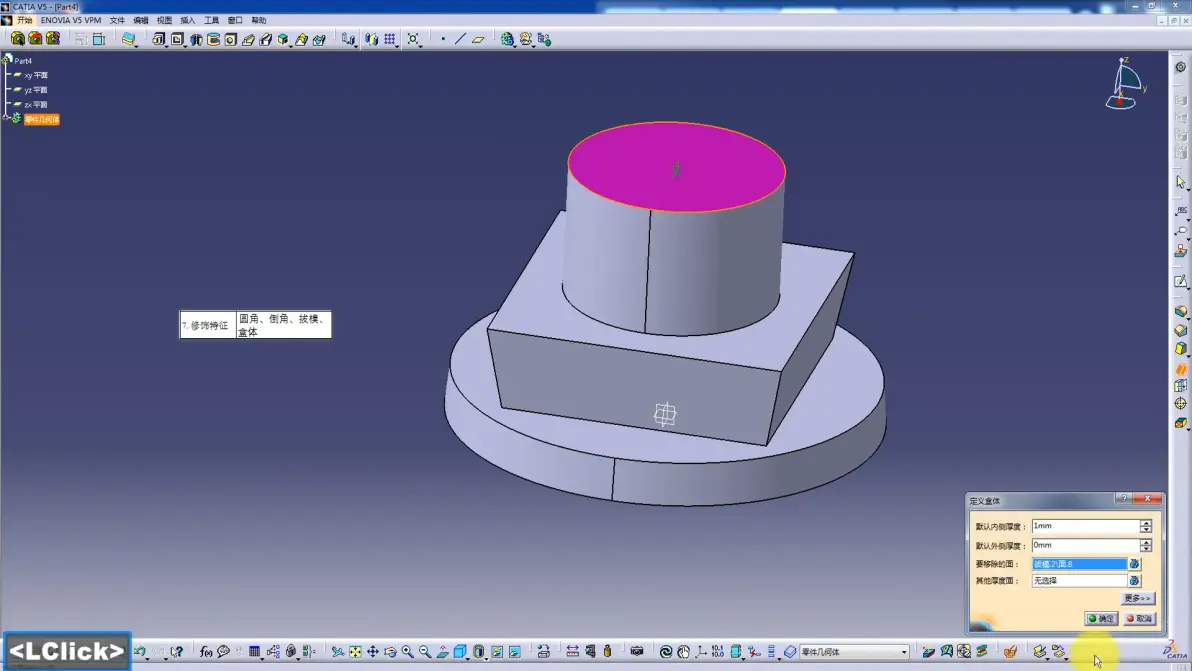Click the magenta top face of the cylinder
1192x671 pixels.
677,167
